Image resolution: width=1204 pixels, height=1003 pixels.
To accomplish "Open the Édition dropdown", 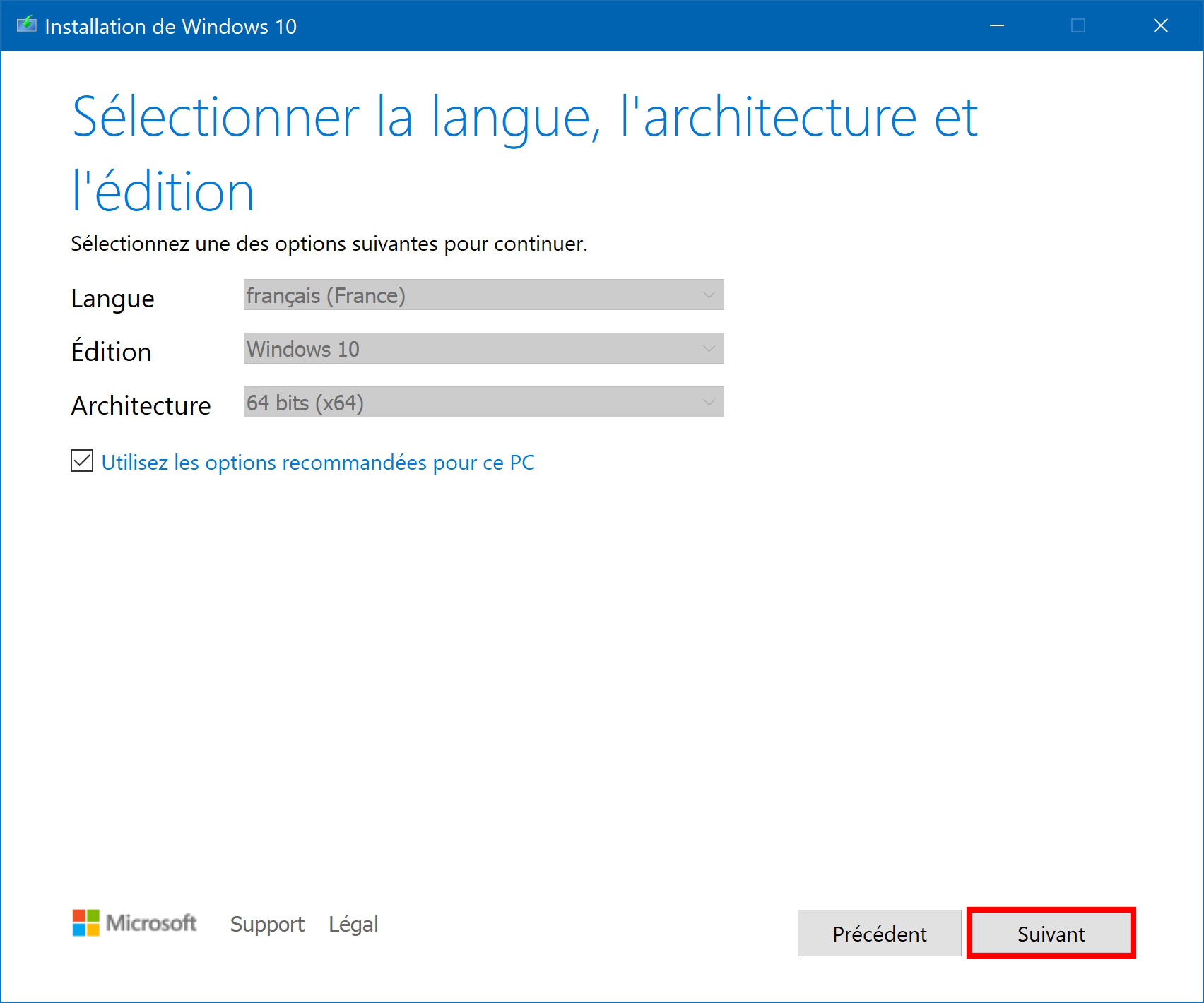I will 483,348.
